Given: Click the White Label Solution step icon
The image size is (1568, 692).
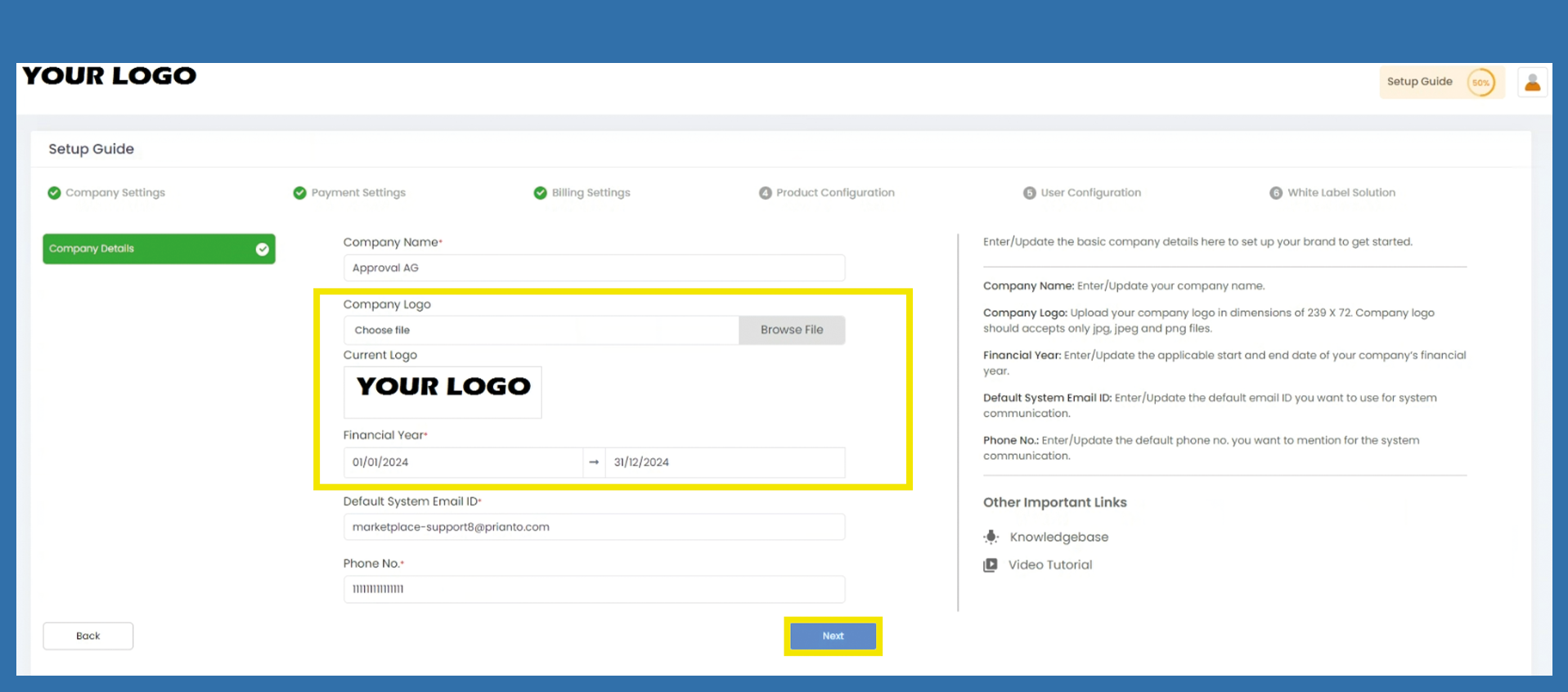Looking at the screenshot, I should [x=1275, y=193].
